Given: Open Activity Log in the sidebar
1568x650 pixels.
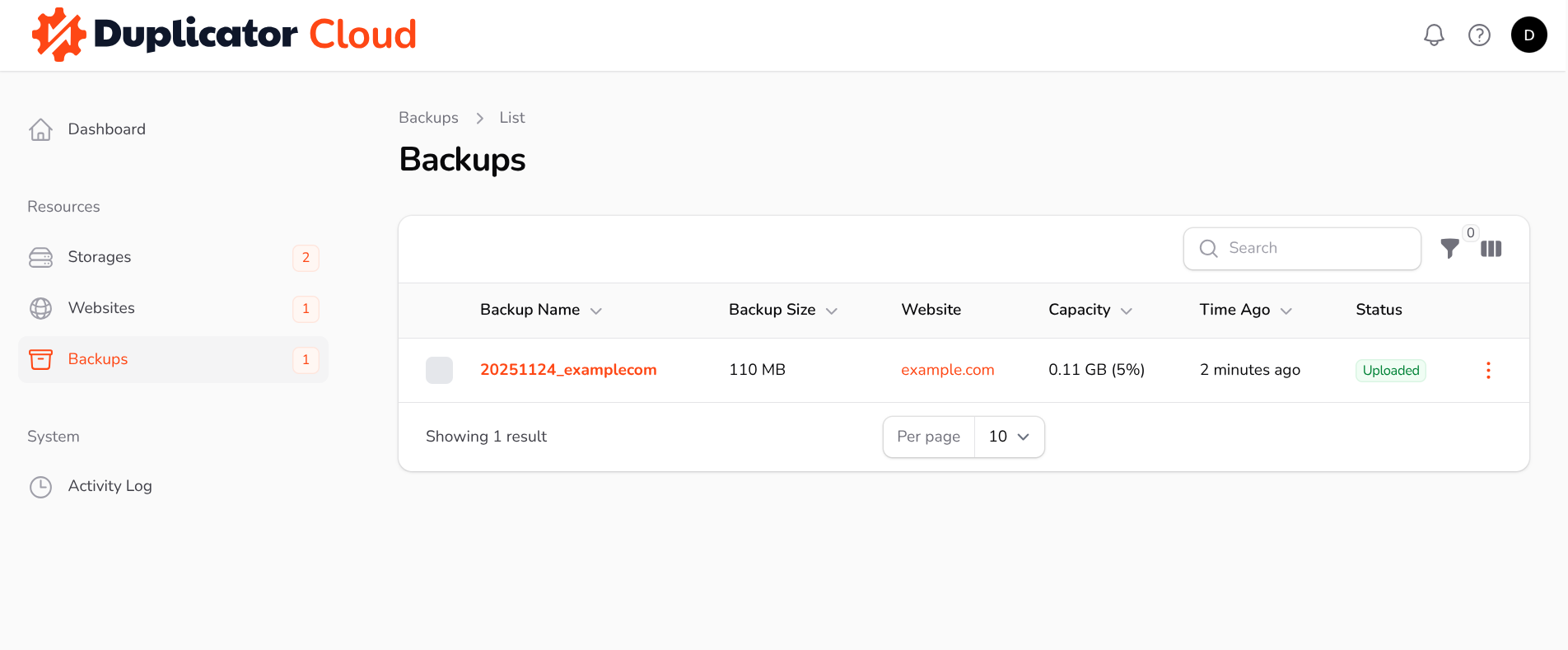Looking at the screenshot, I should click(x=110, y=486).
